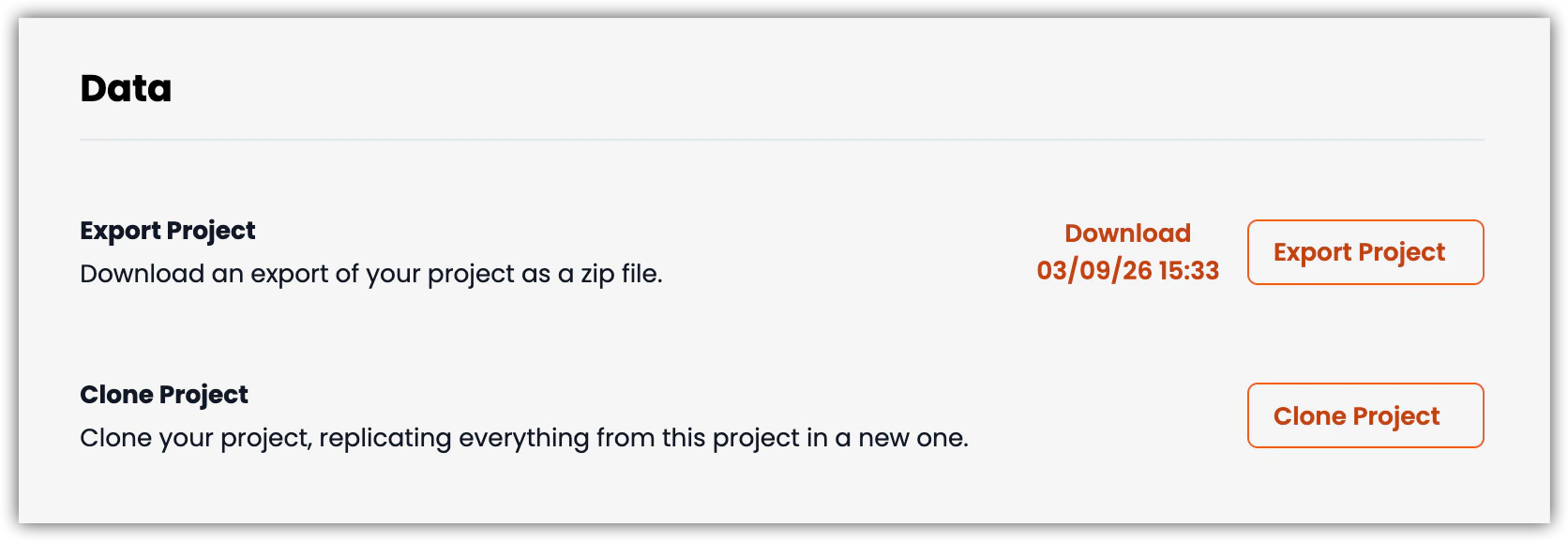
Task: Click the clone project description text
Action: tap(525, 437)
